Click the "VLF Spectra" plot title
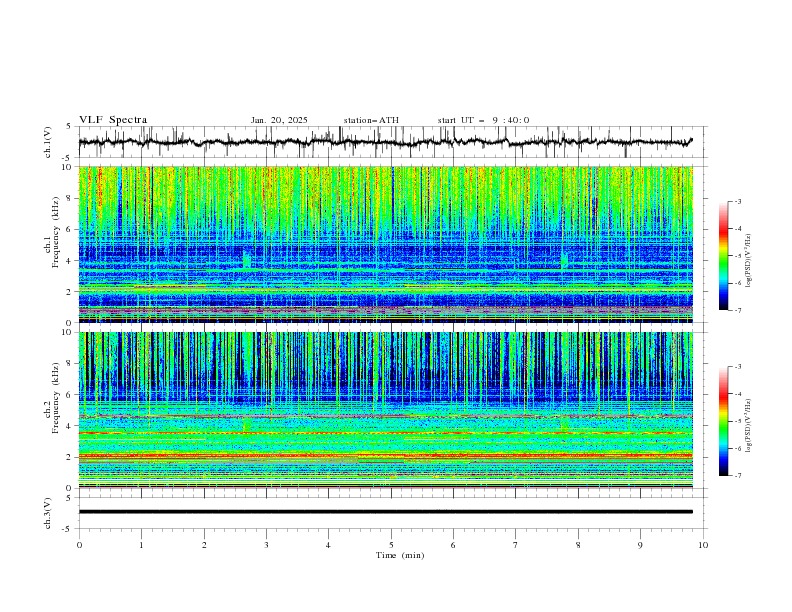The height and width of the screenshot is (612, 792). click(x=113, y=120)
